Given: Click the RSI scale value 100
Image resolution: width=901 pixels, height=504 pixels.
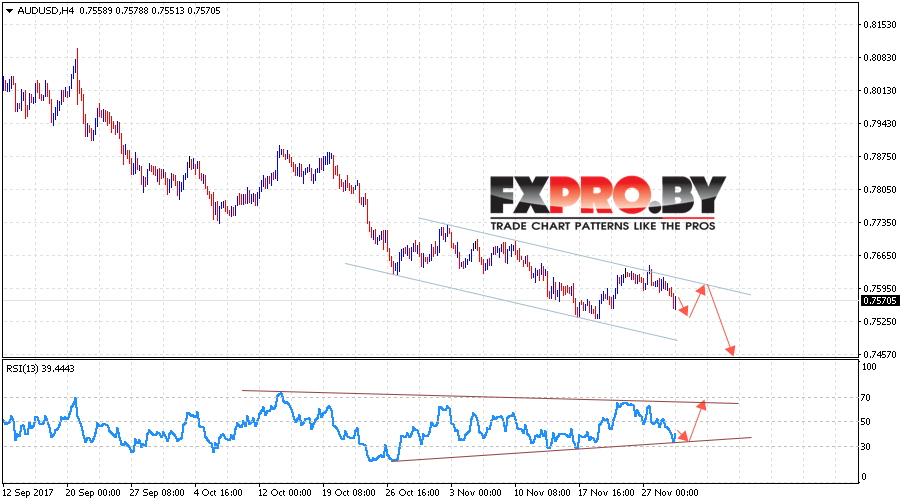Looking at the screenshot, I should pyautogui.click(x=869, y=367).
